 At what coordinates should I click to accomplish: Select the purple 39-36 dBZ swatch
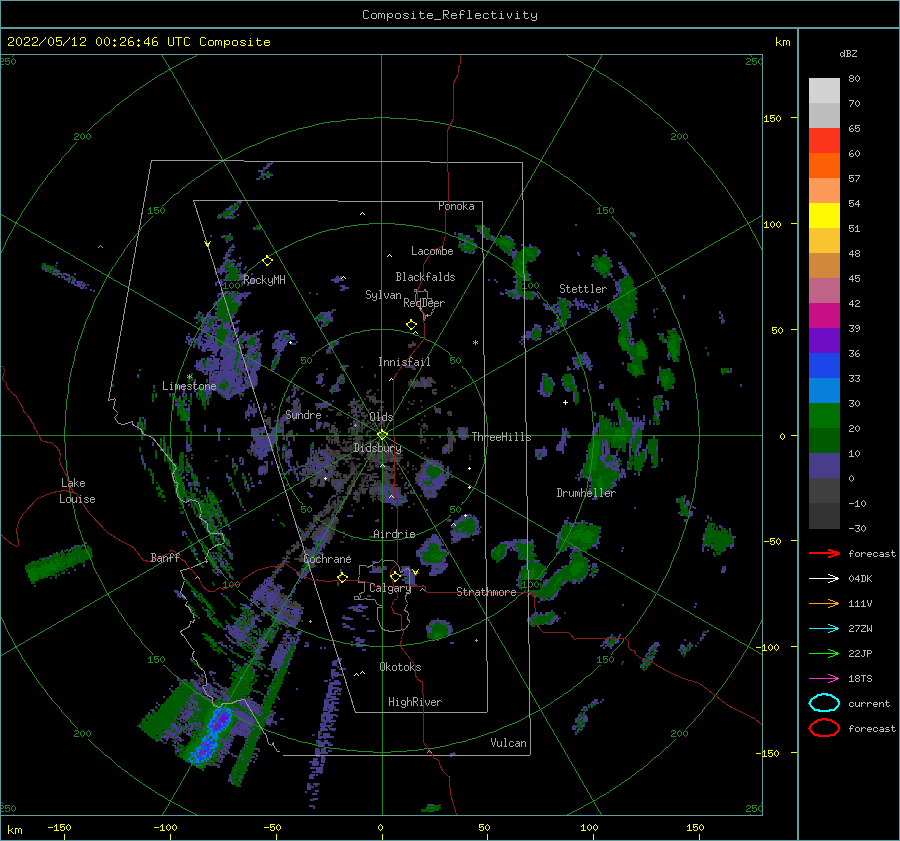[824, 341]
